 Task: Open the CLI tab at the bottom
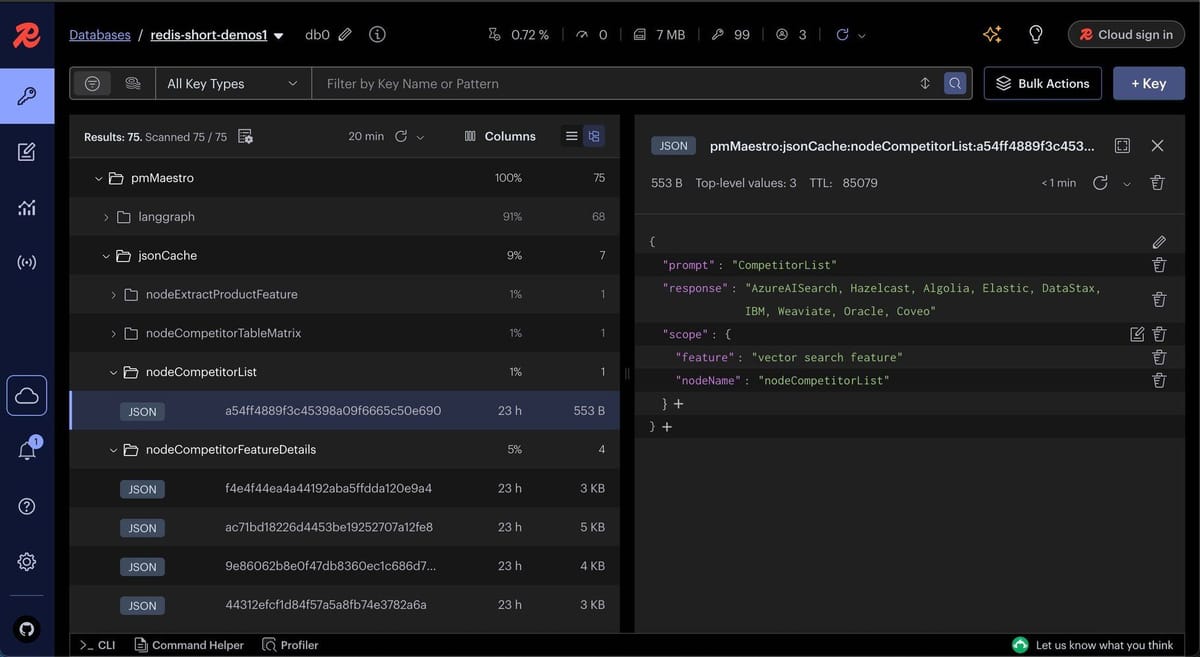point(97,645)
